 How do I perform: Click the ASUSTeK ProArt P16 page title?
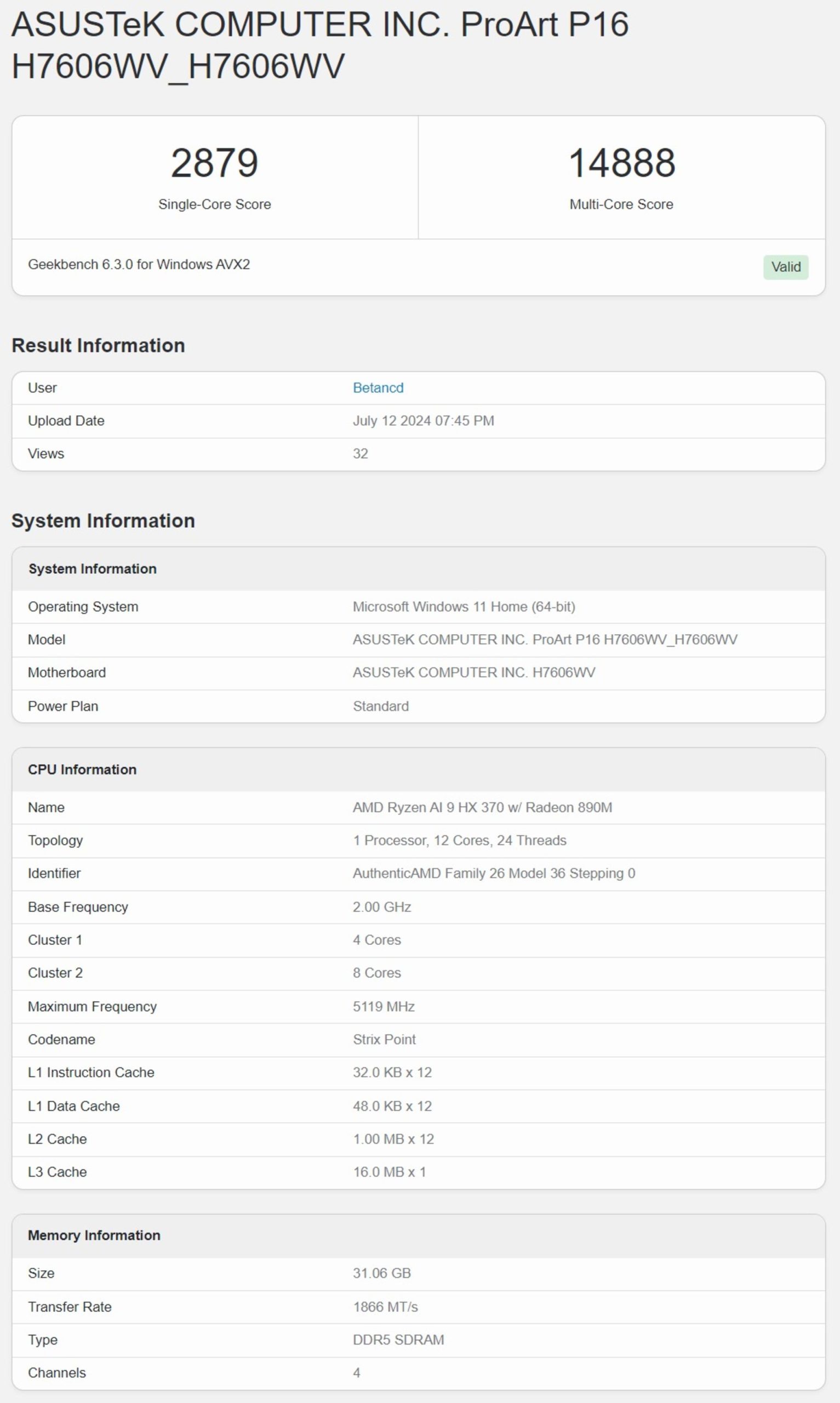tap(319, 45)
